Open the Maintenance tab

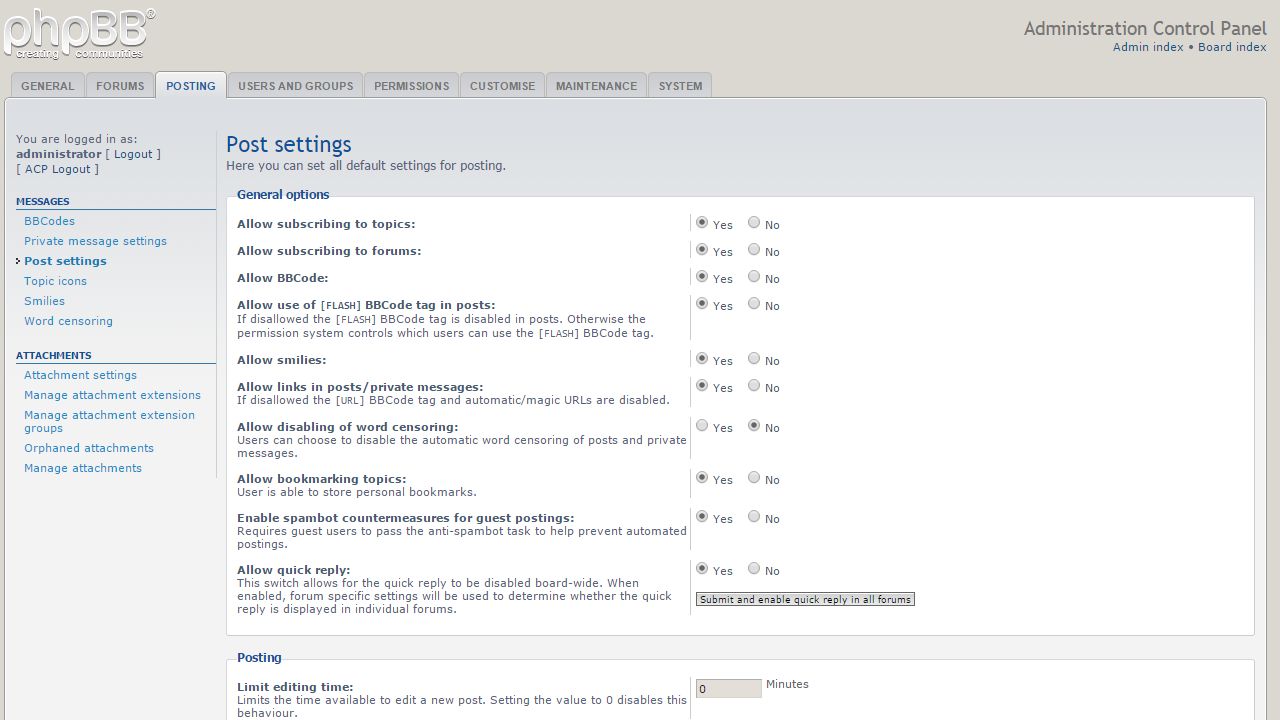coord(596,86)
